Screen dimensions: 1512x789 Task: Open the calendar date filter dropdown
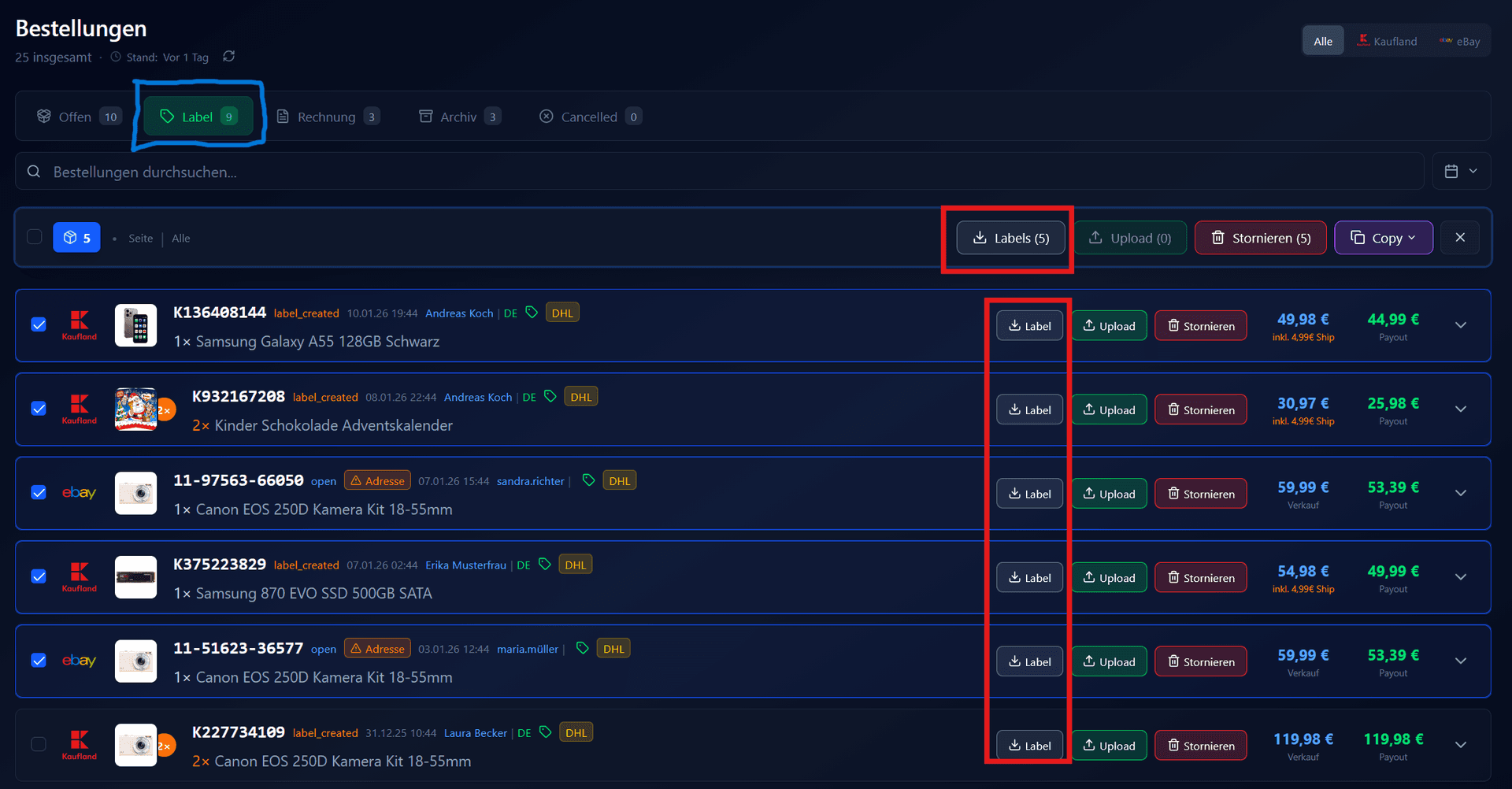(x=1460, y=171)
